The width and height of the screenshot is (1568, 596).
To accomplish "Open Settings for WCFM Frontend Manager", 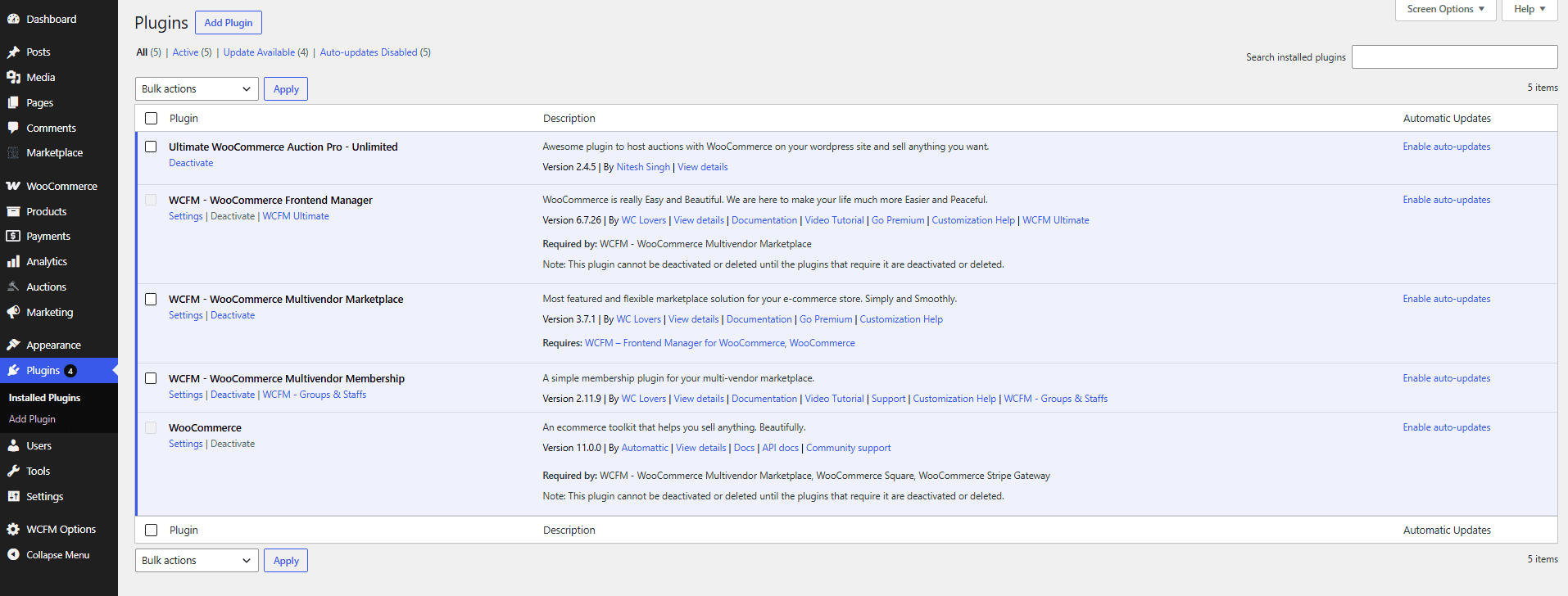I will point(185,216).
